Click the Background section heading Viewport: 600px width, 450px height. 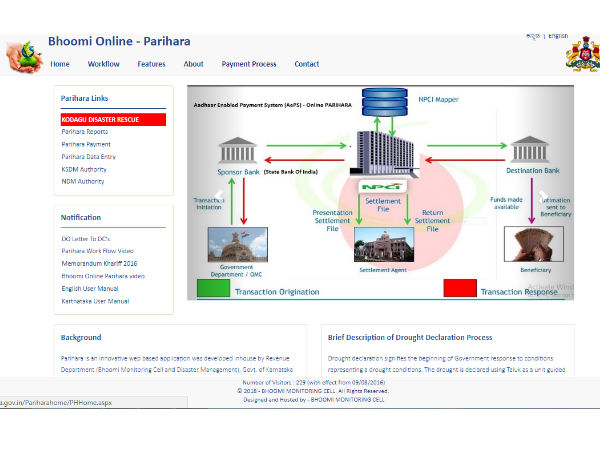click(x=81, y=338)
